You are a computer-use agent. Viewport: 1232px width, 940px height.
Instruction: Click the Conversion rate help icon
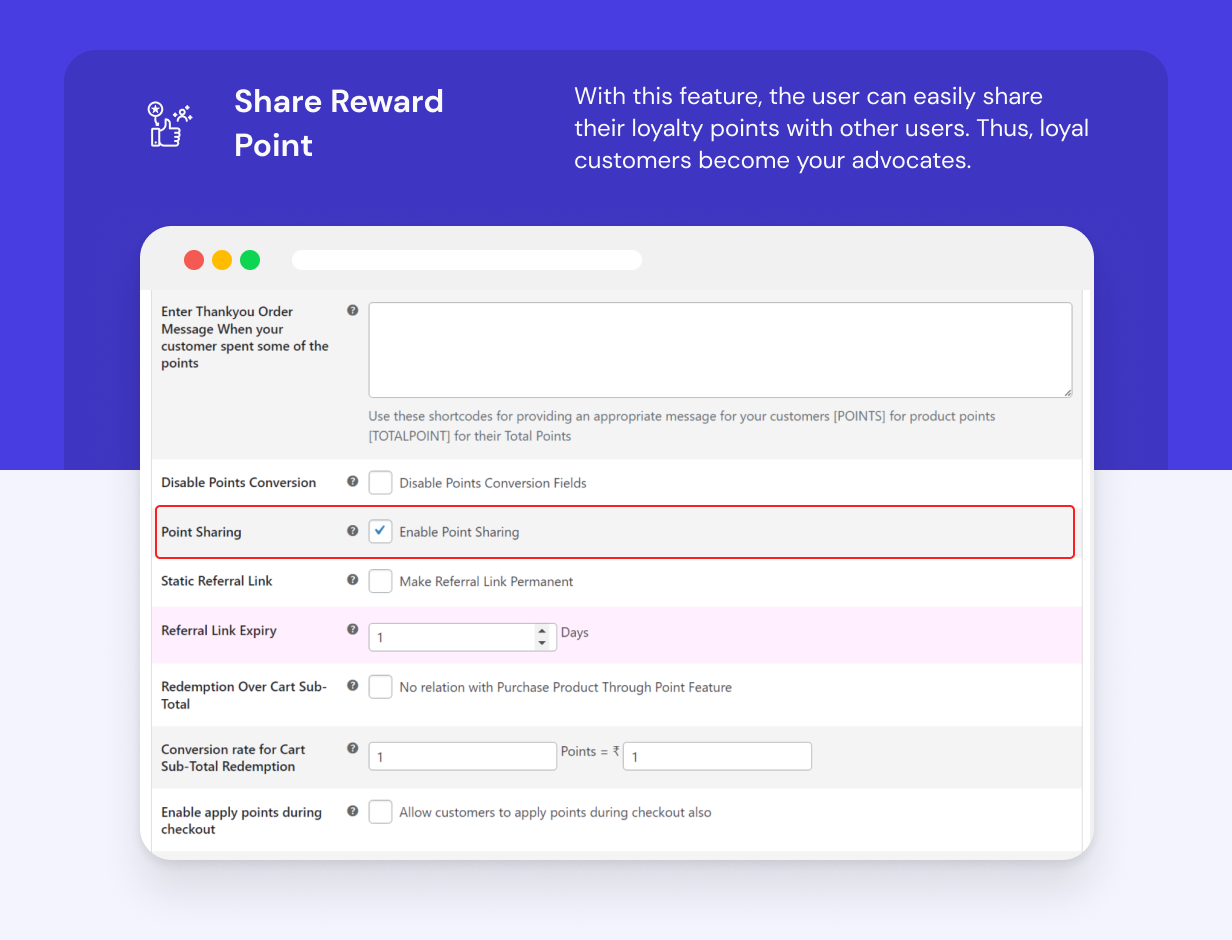pos(352,748)
